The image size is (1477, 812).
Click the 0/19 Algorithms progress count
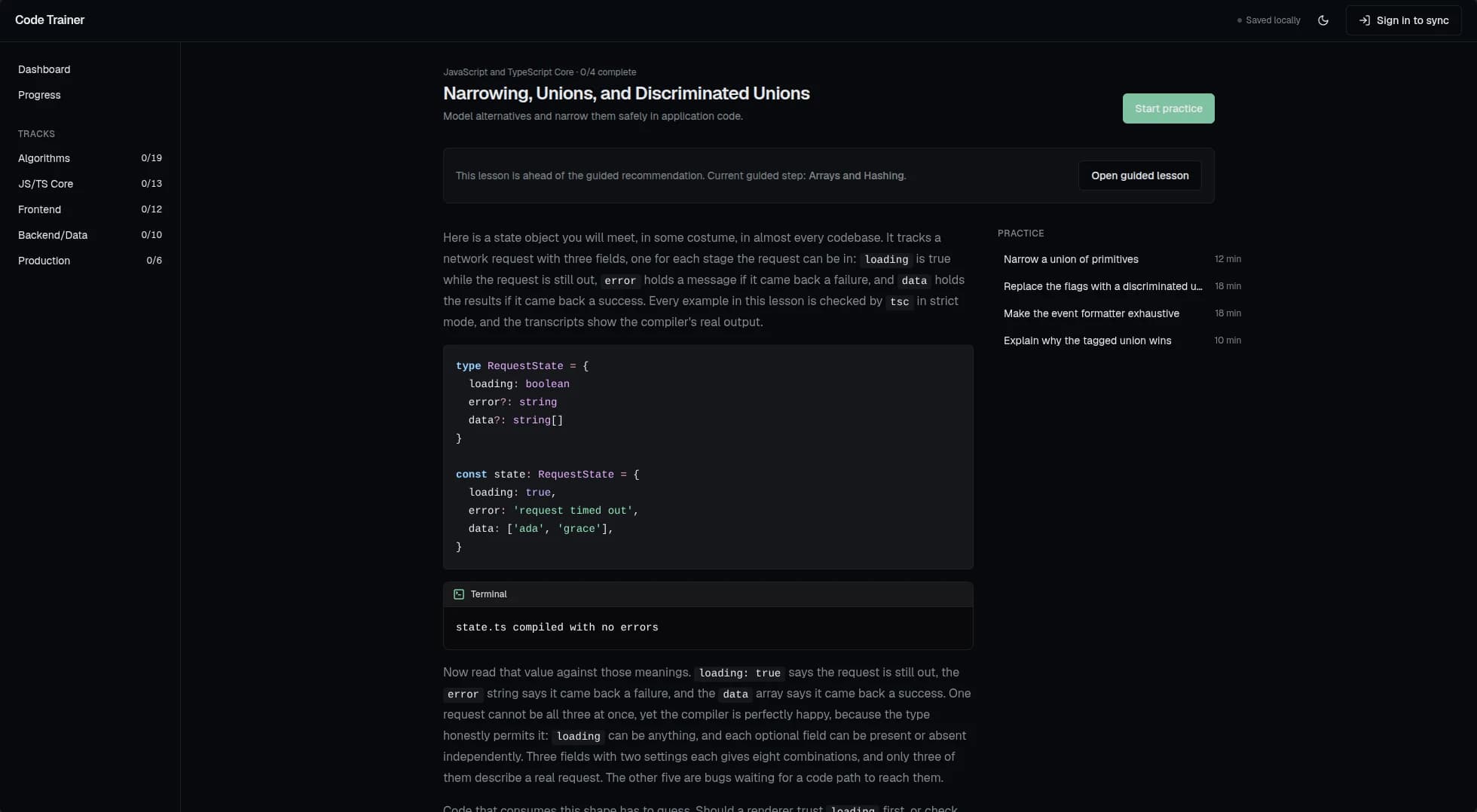point(151,158)
